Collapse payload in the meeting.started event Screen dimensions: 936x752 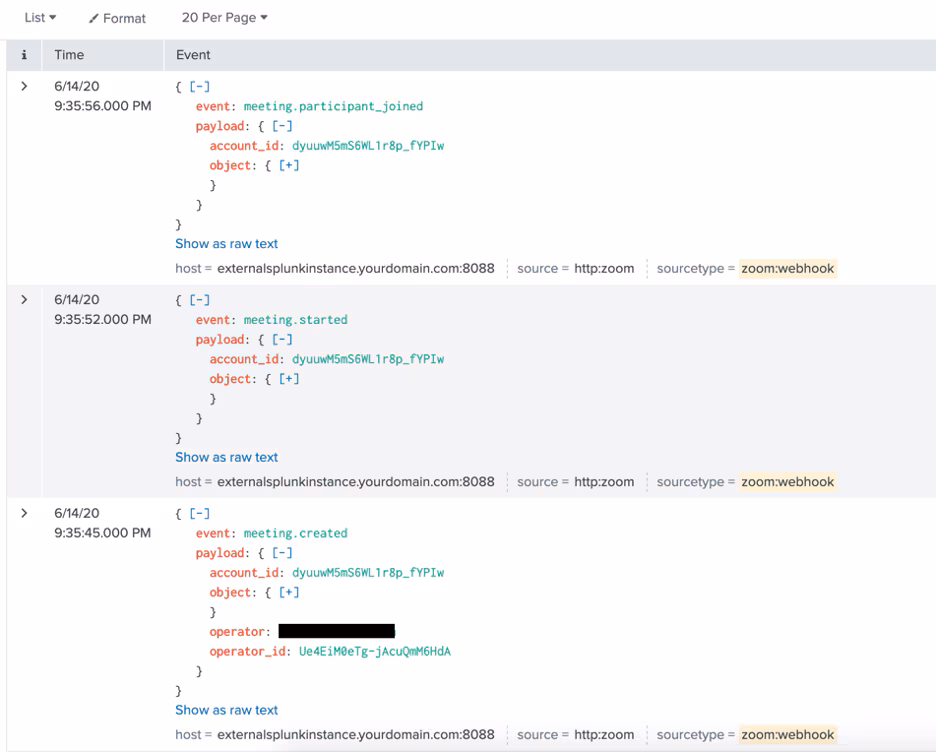[x=283, y=339]
